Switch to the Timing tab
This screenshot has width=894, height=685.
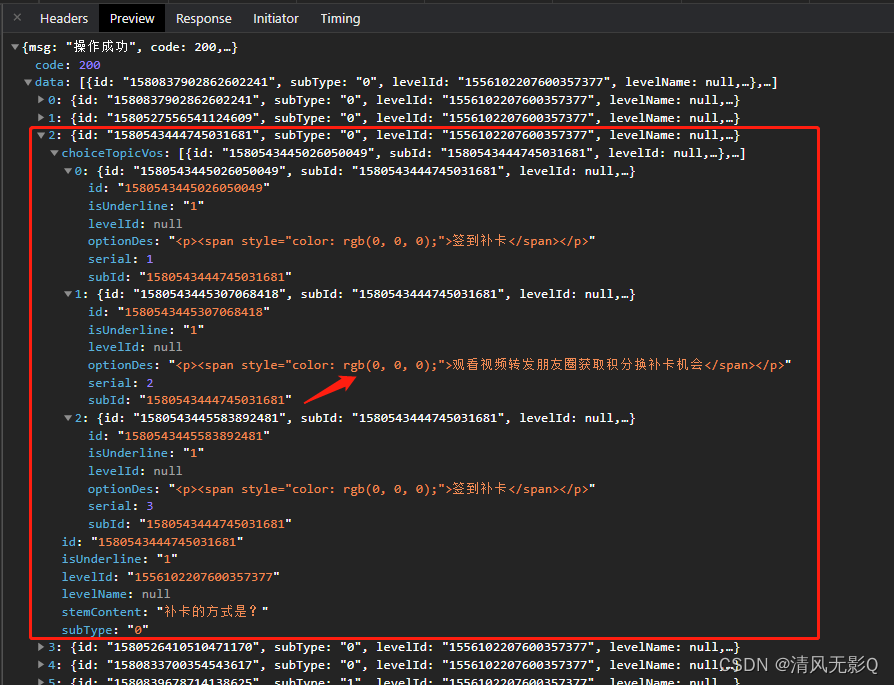click(340, 19)
